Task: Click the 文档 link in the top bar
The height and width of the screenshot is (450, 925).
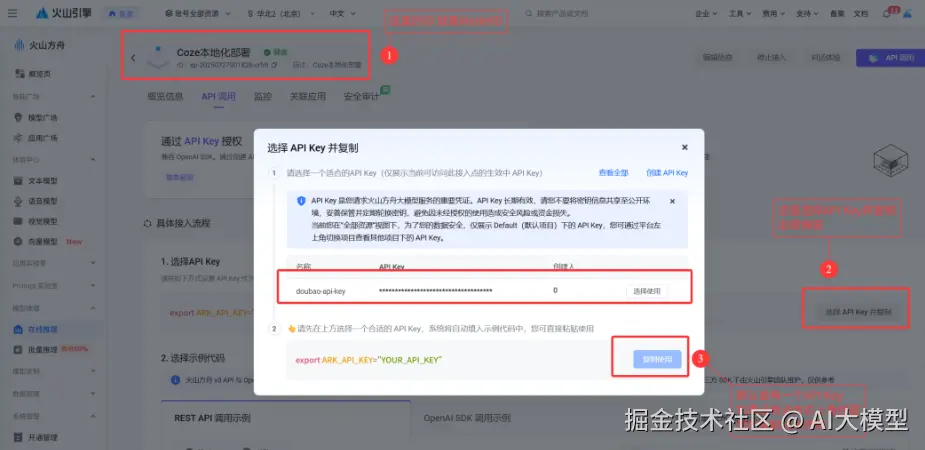Action: click(x=861, y=14)
